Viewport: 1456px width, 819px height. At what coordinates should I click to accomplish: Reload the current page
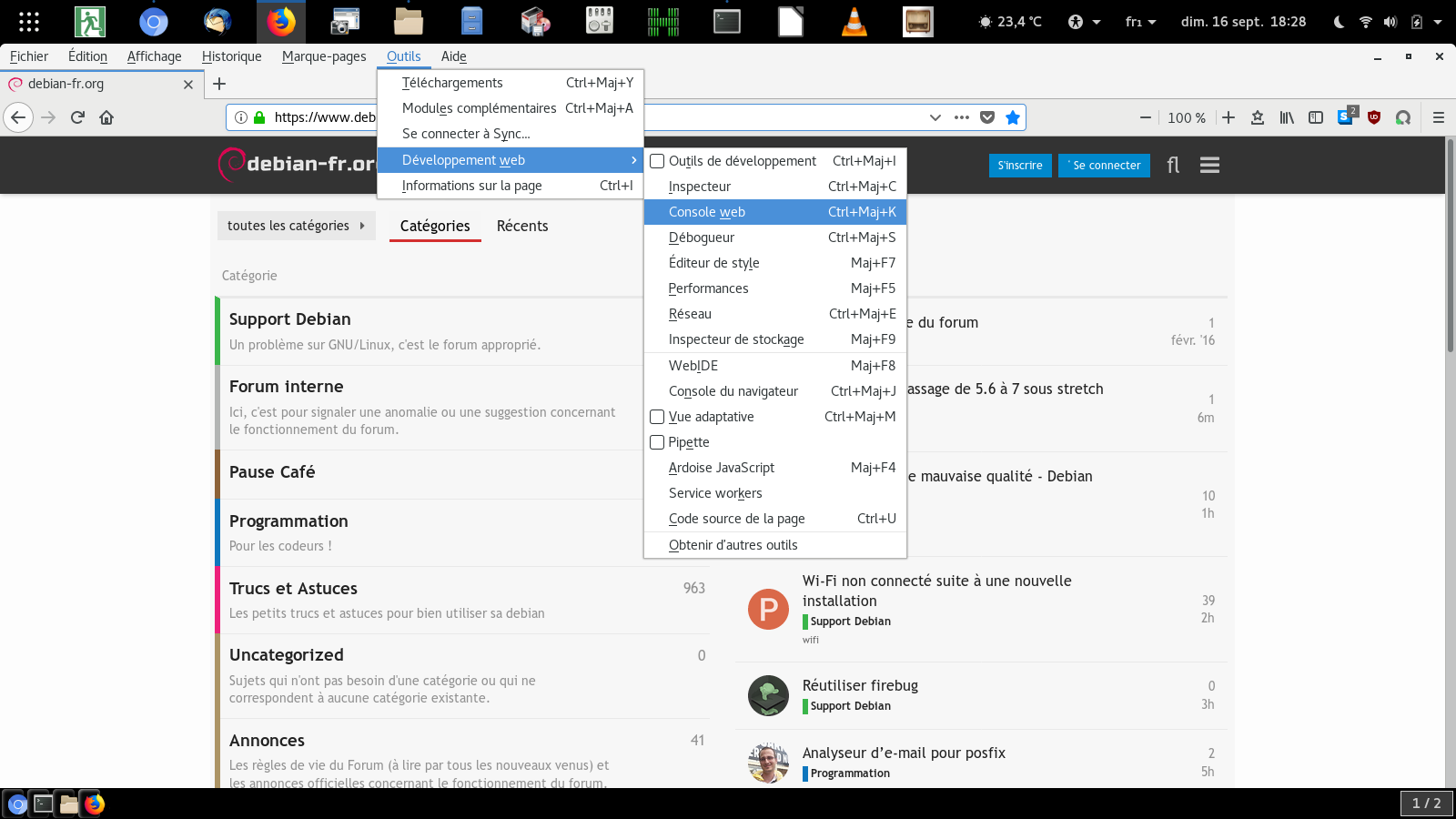pyautogui.click(x=77, y=117)
